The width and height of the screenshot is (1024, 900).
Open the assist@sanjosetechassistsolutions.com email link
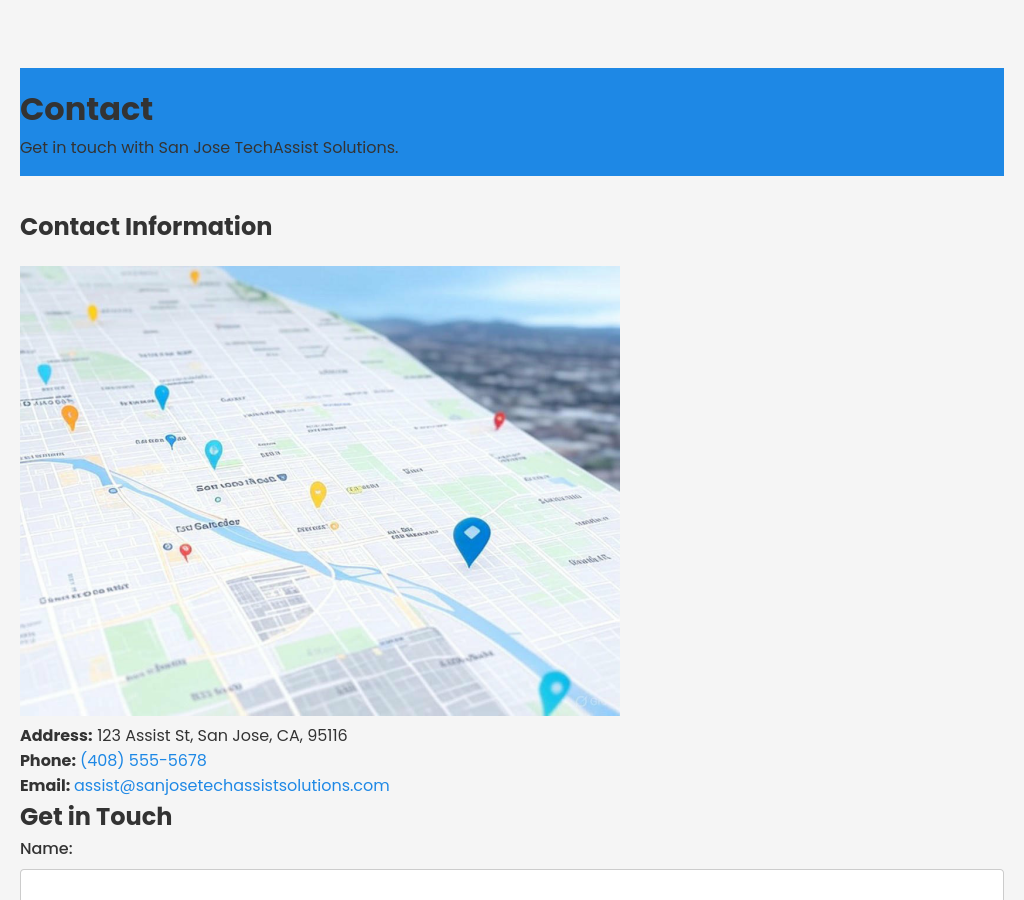(x=231, y=785)
